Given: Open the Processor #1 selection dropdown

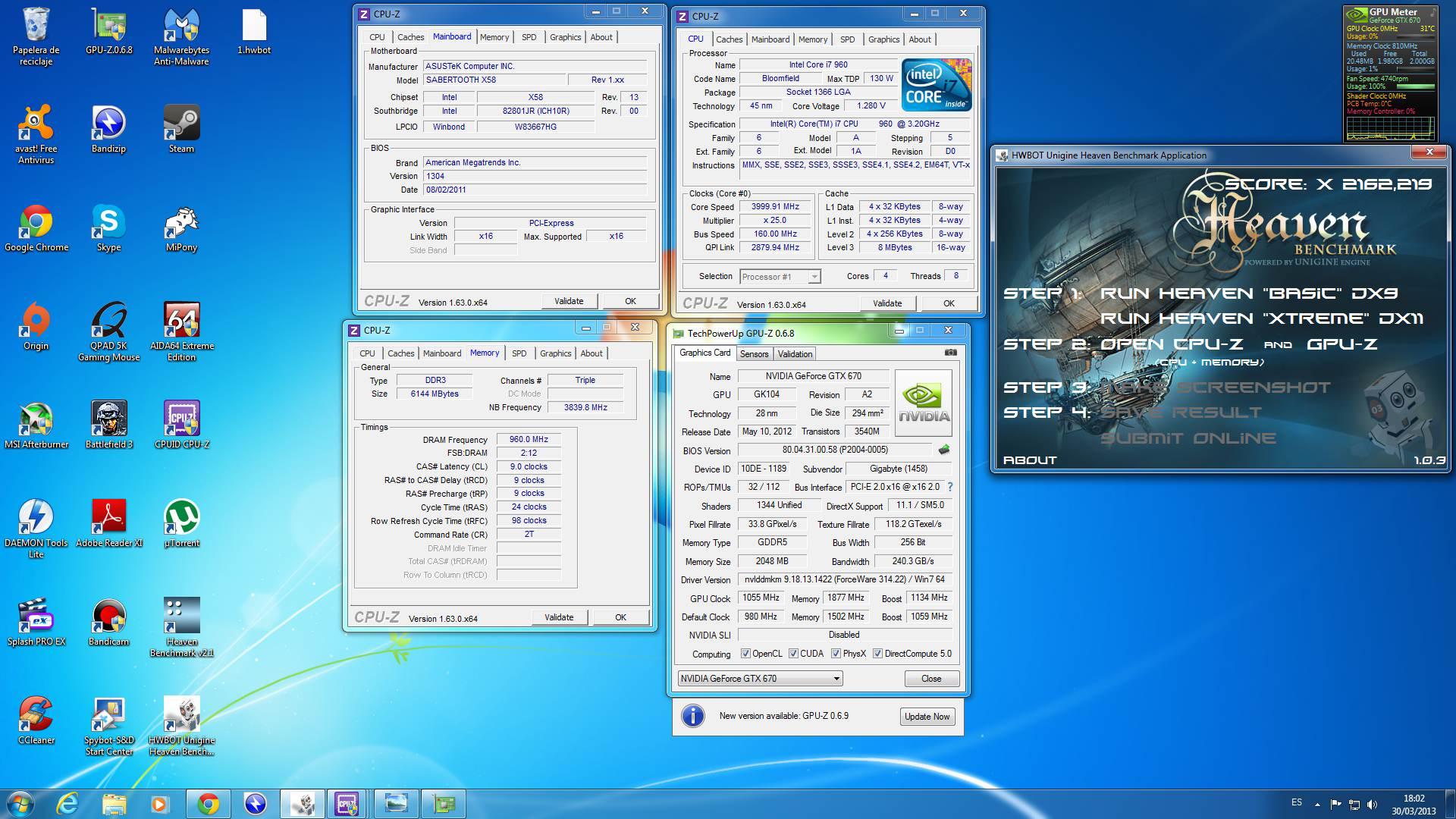Looking at the screenshot, I should (x=780, y=277).
